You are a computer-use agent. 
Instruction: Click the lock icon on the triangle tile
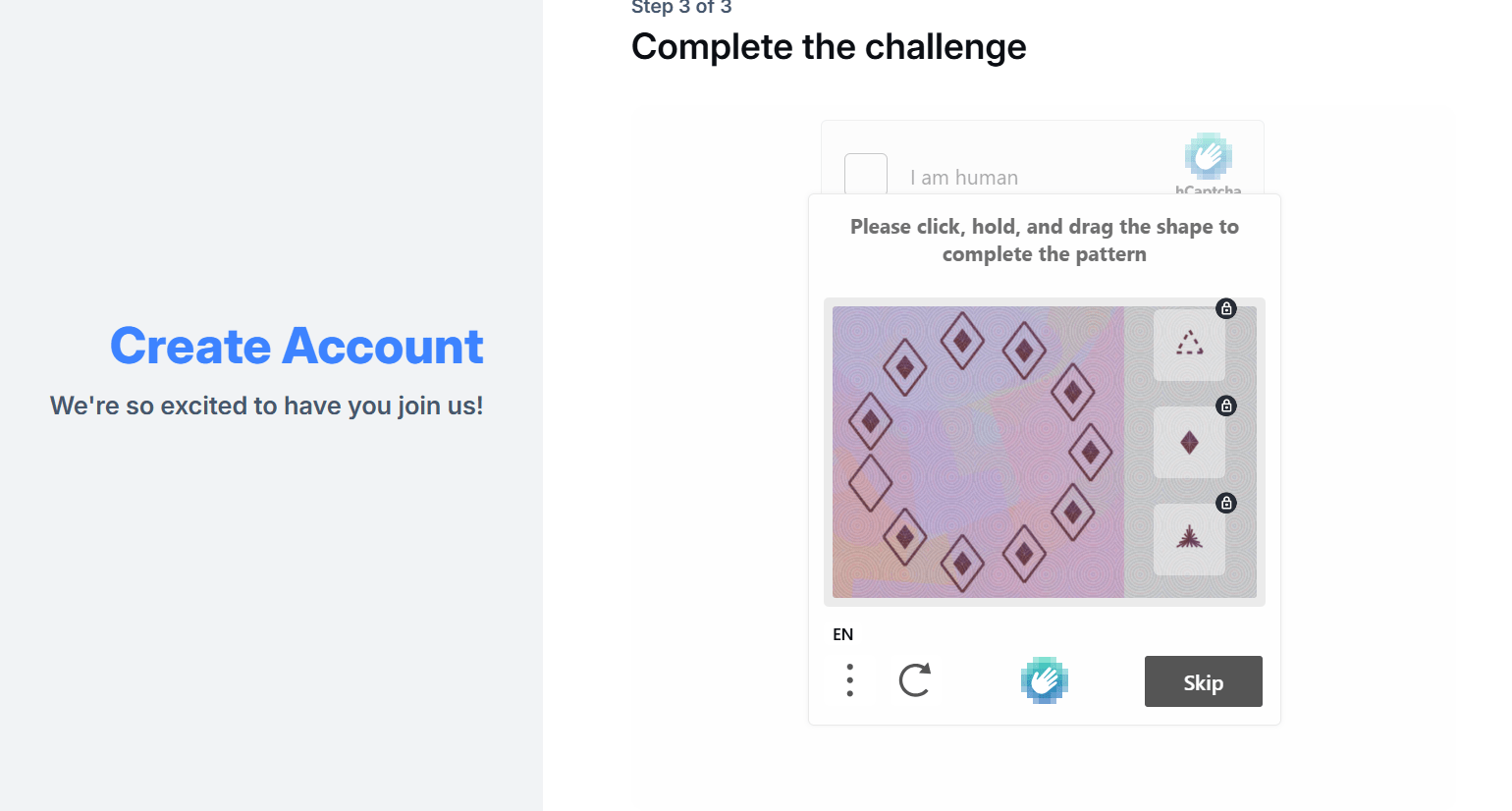pos(1225,308)
